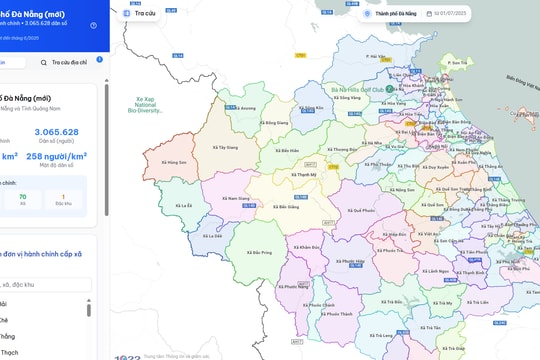
Task: Click the blue info badge near Tra cứu địa chỉ
Action: tap(100, 59)
